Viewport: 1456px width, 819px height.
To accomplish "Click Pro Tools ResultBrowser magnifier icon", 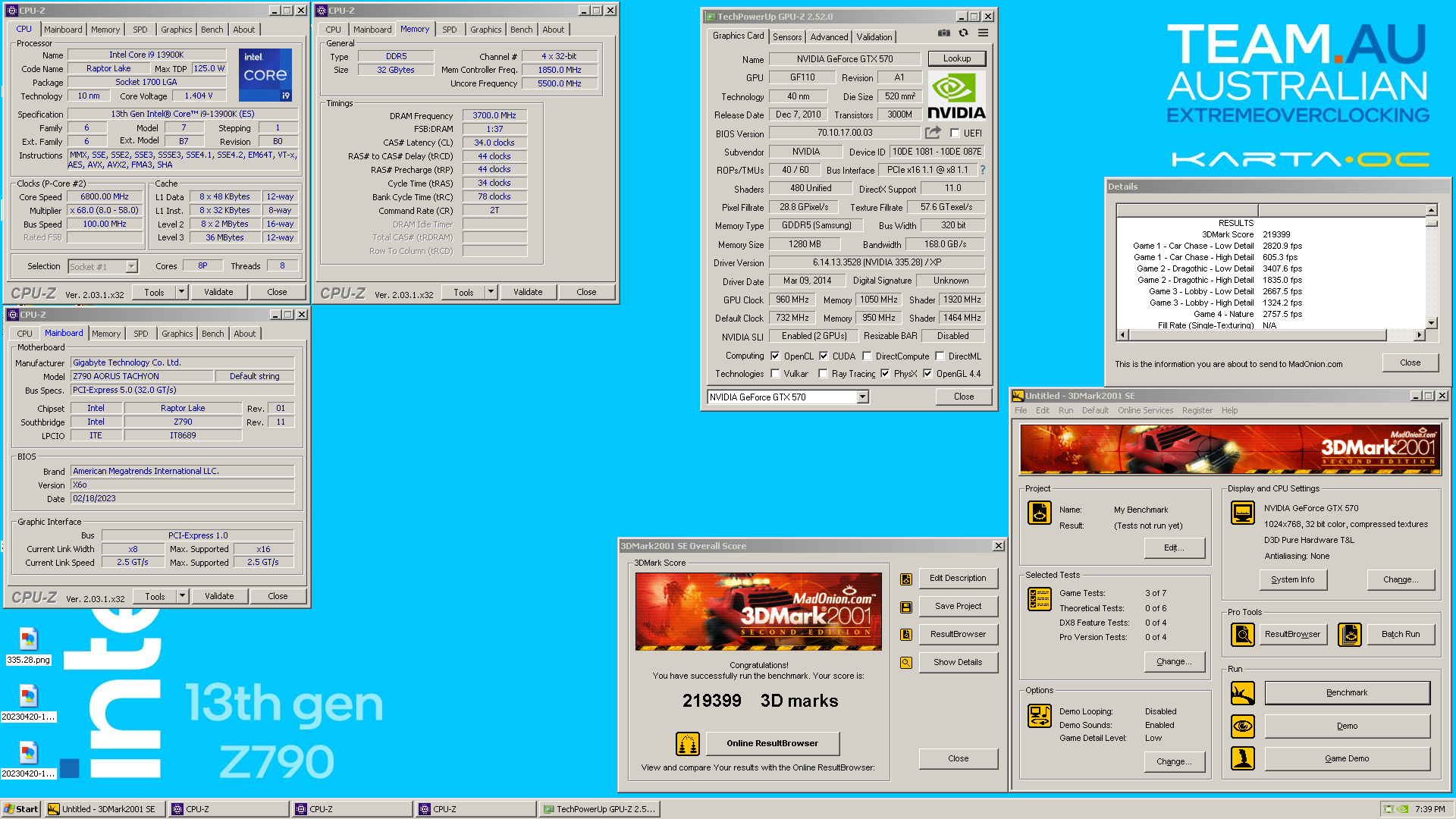I will pos(1243,635).
